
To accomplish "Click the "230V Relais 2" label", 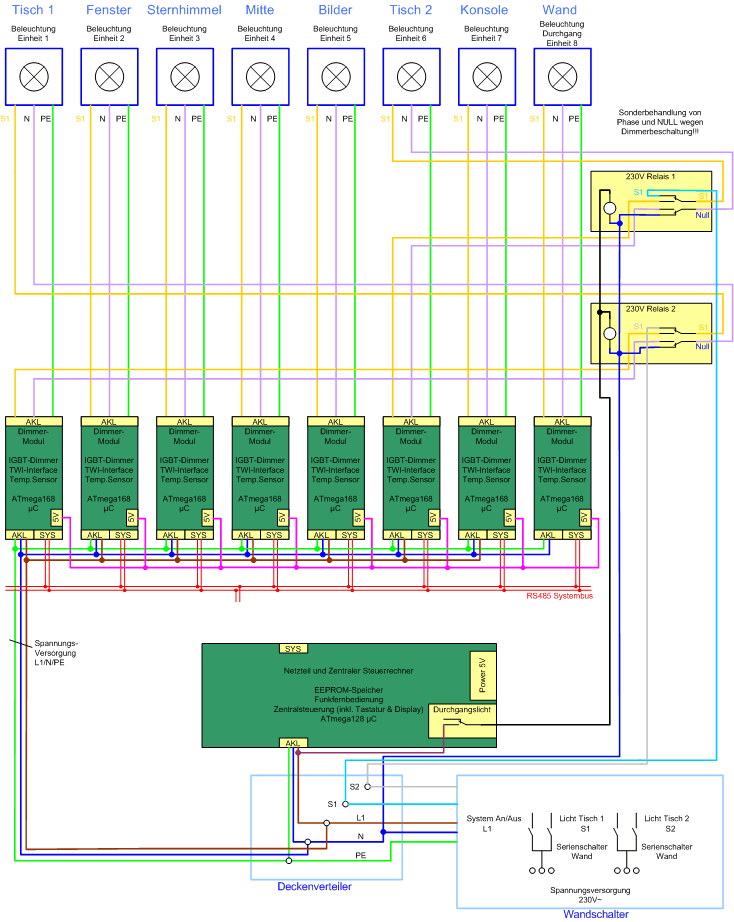I will point(650,309).
